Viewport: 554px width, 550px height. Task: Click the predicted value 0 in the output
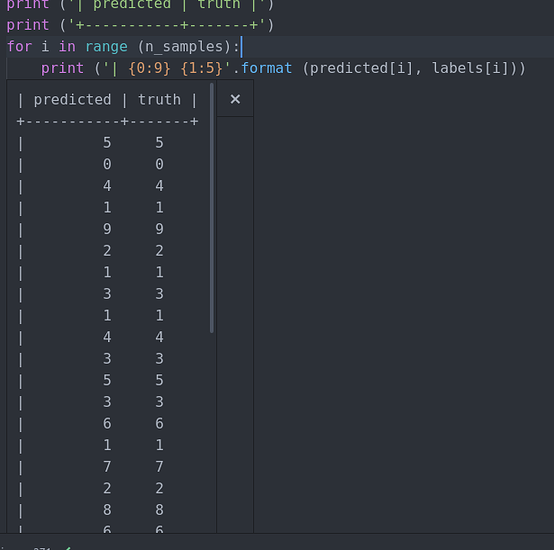107,164
